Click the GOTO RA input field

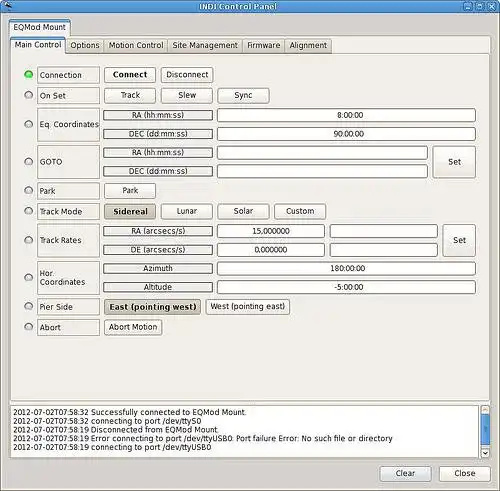click(x=322, y=153)
